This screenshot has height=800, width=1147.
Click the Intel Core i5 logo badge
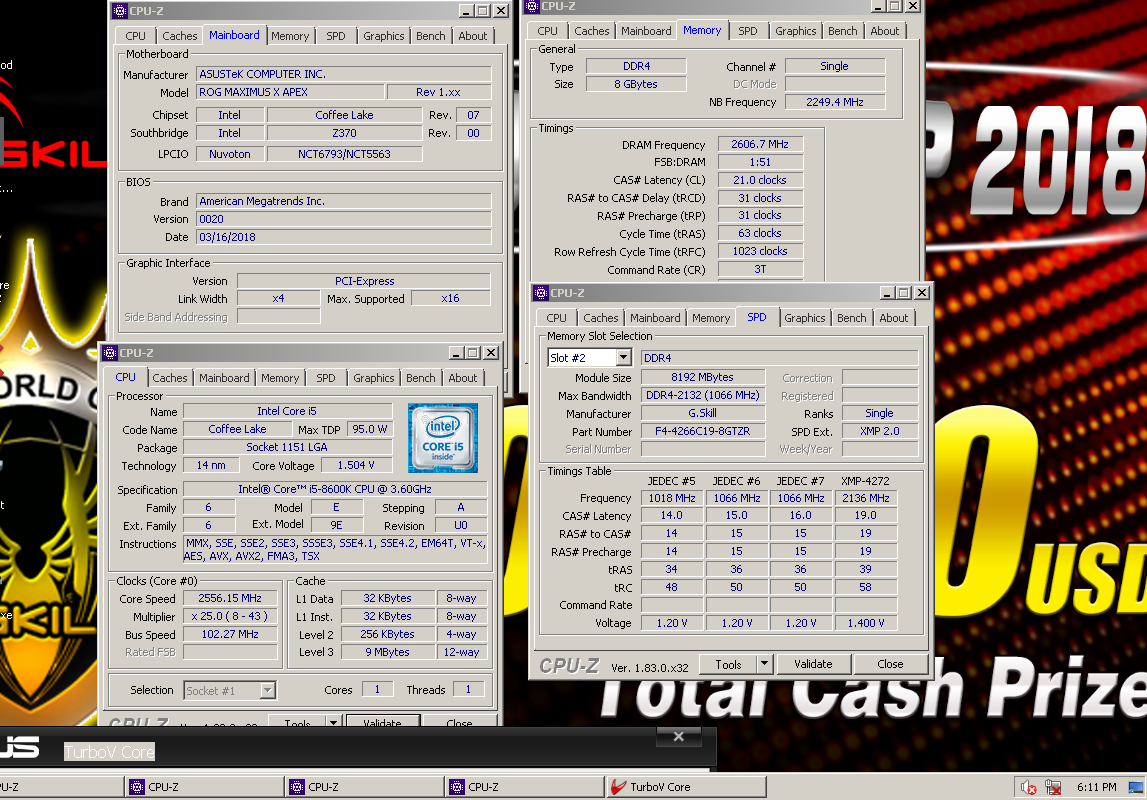tap(443, 437)
